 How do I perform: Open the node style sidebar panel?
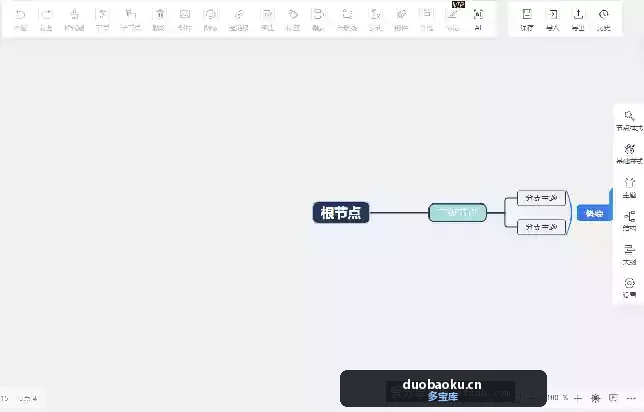pos(629,121)
